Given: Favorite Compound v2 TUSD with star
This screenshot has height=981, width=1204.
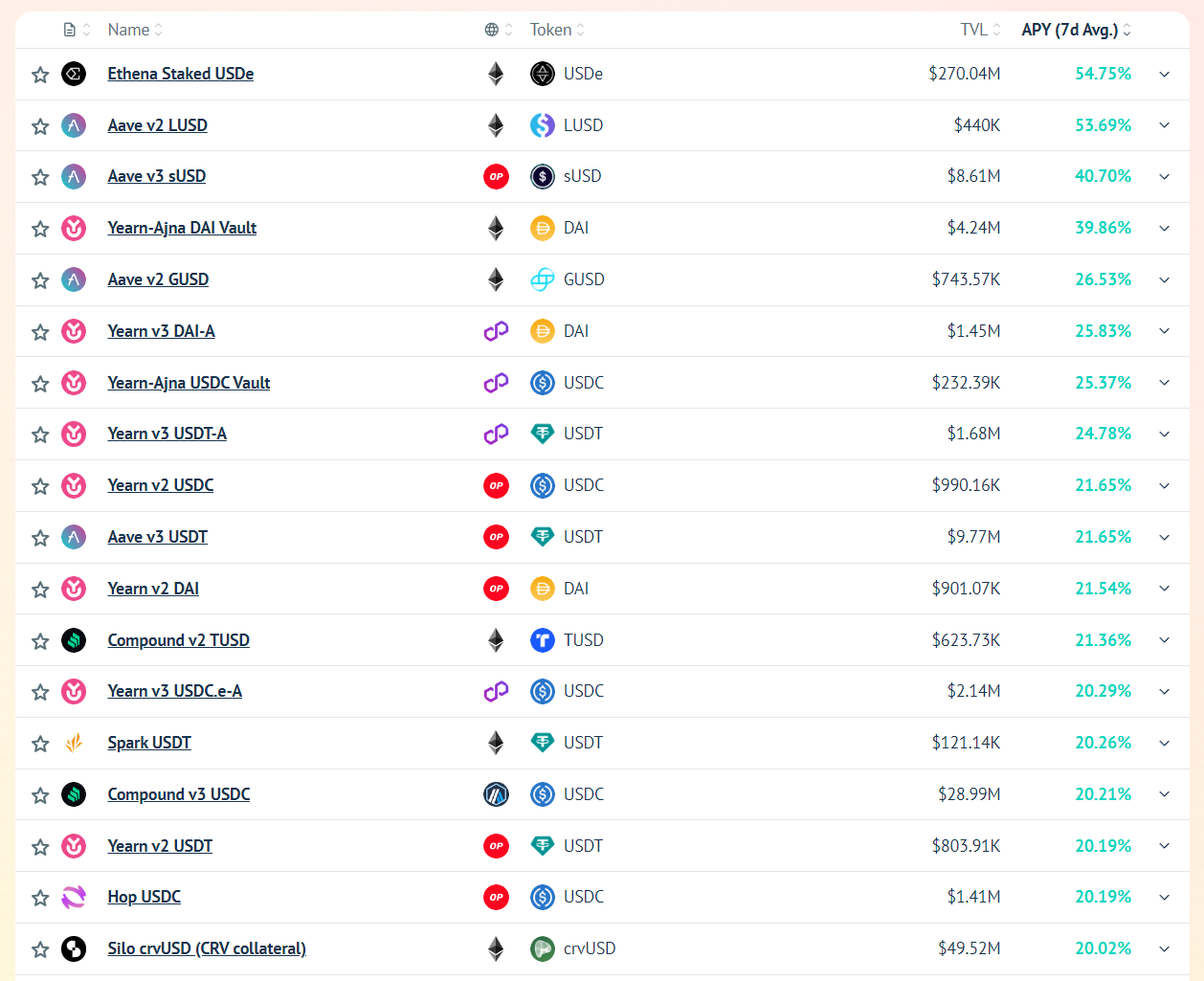Looking at the screenshot, I should (x=40, y=641).
